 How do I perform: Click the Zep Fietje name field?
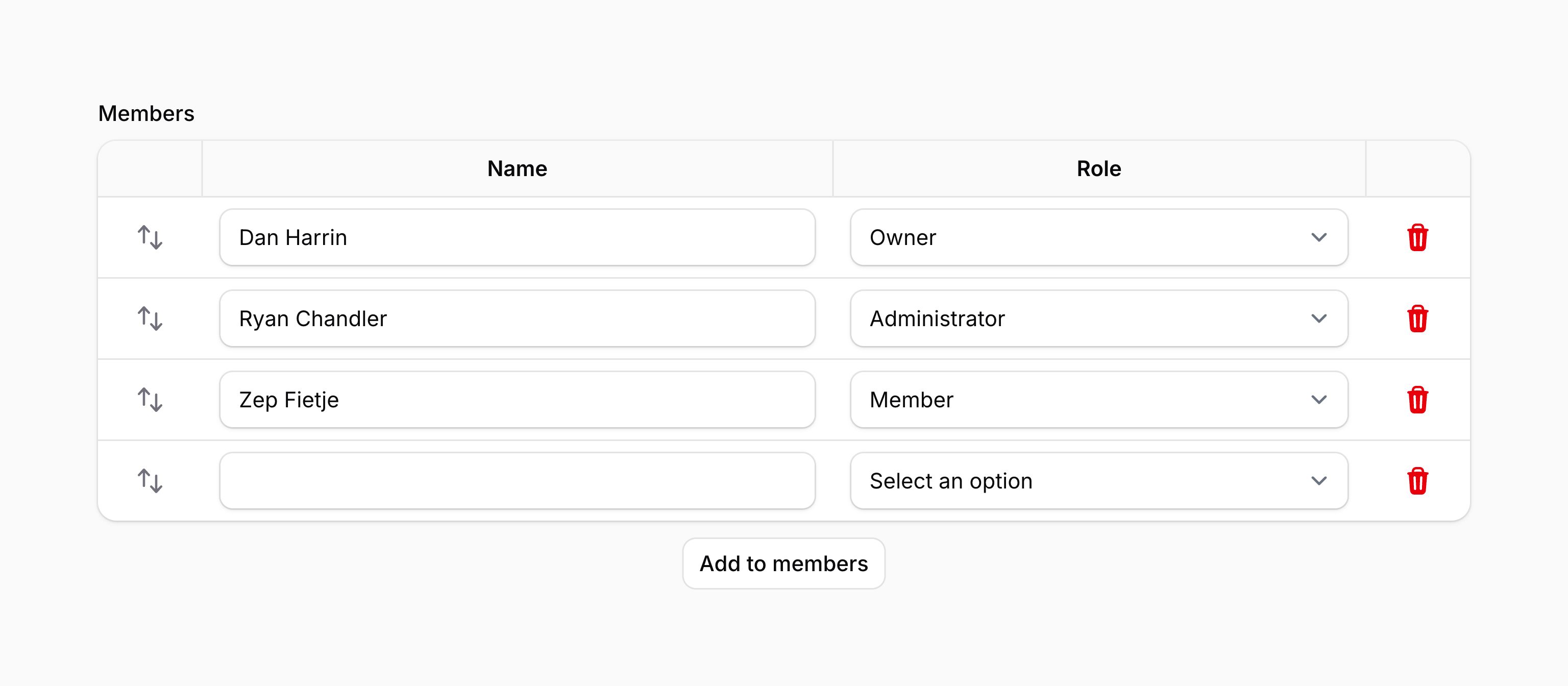[517, 400]
